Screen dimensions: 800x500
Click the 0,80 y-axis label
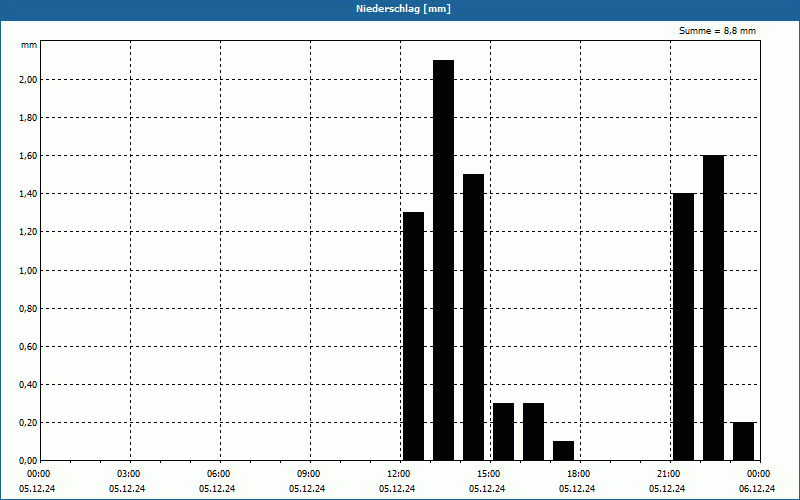point(28,308)
